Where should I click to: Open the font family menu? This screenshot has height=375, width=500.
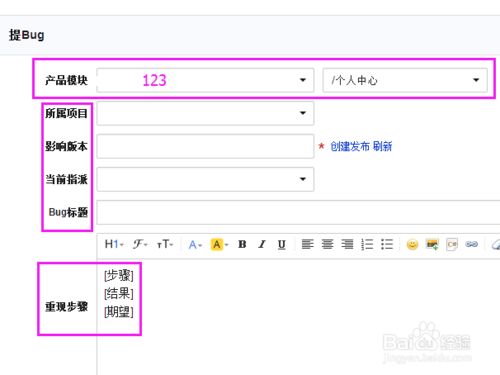(x=140, y=244)
